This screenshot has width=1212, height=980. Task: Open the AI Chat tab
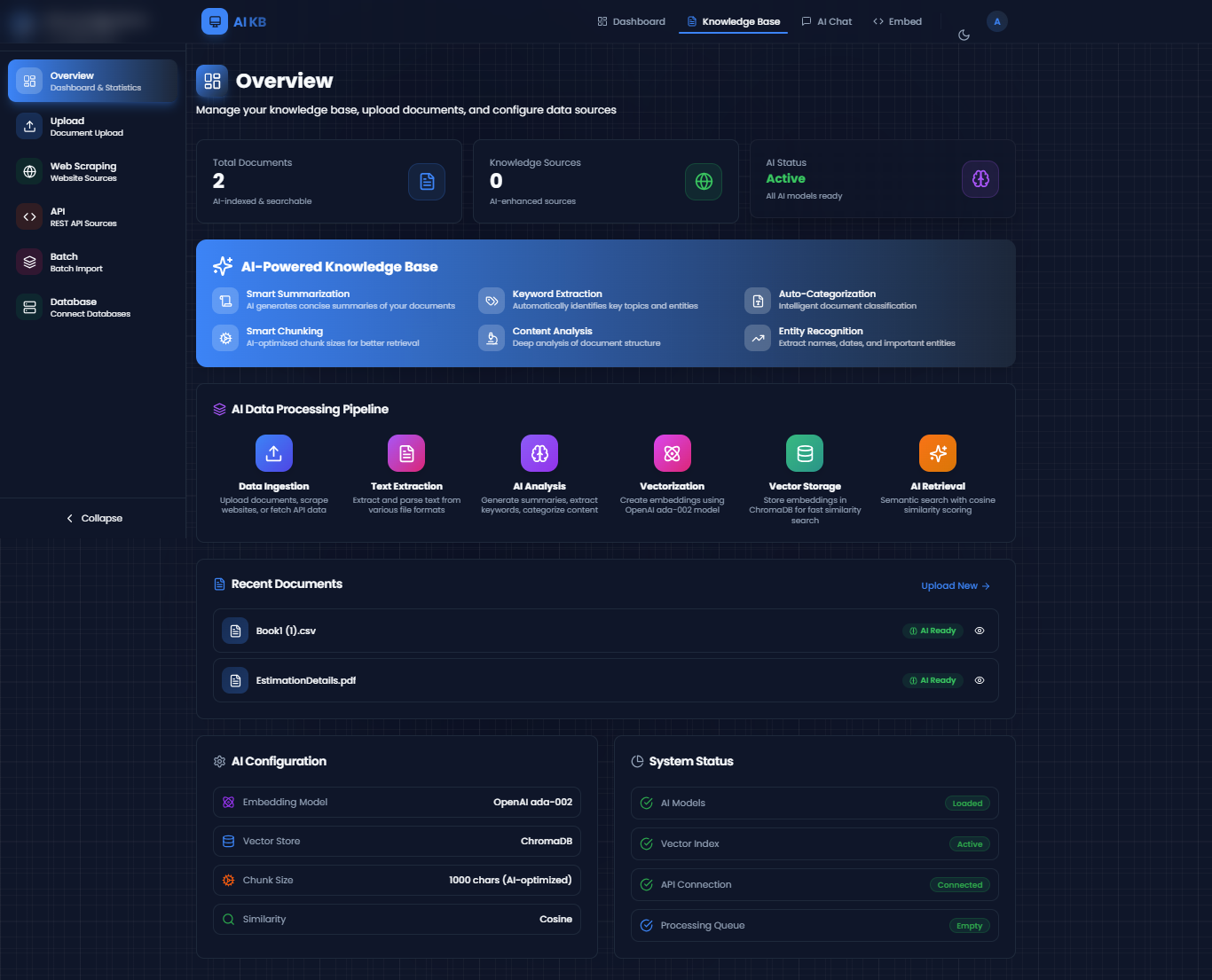[x=826, y=21]
